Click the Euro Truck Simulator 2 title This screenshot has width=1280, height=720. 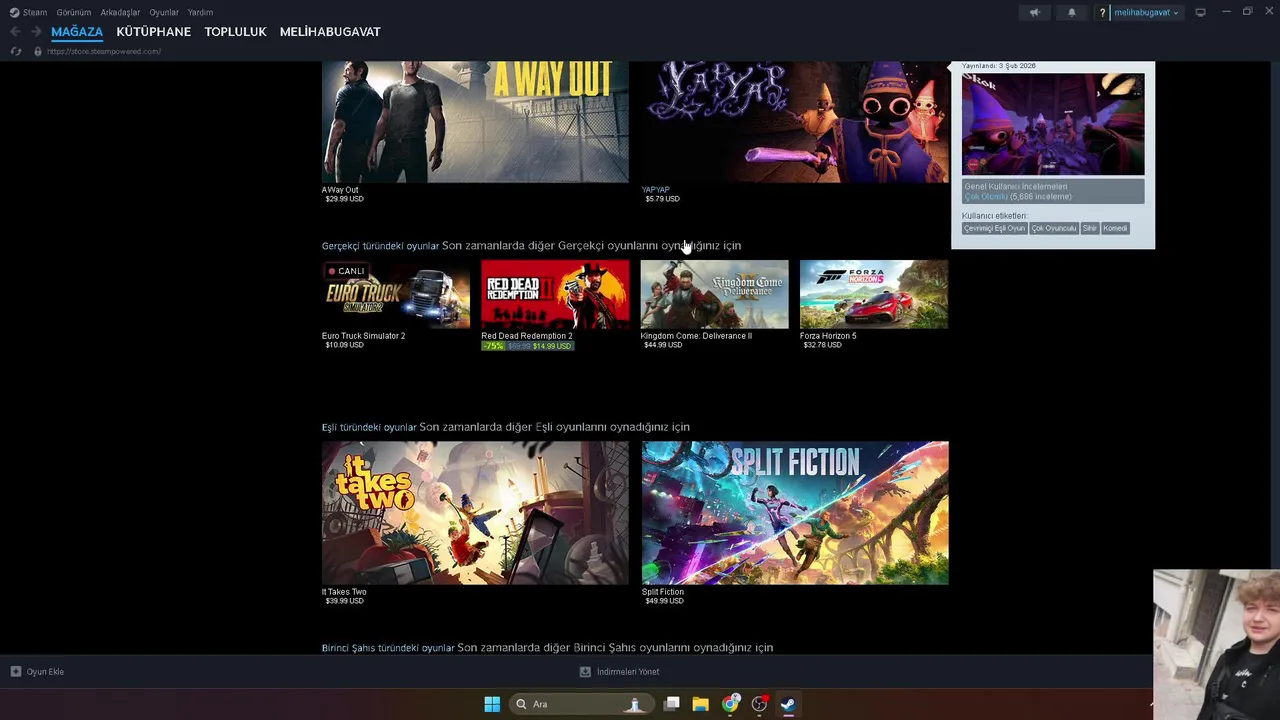coord(363,336)
